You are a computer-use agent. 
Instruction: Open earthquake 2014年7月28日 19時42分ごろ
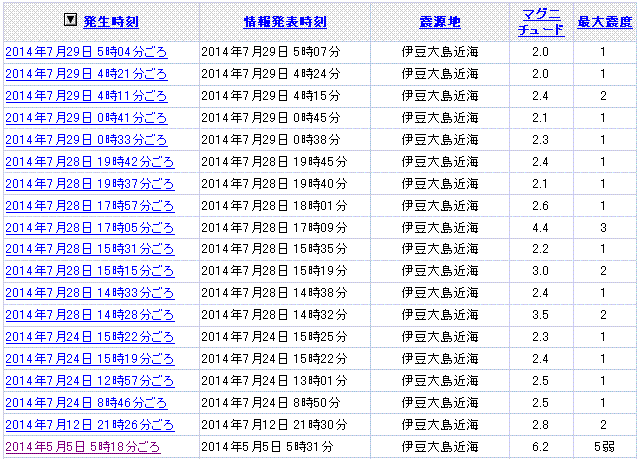[x=90, y=162]
